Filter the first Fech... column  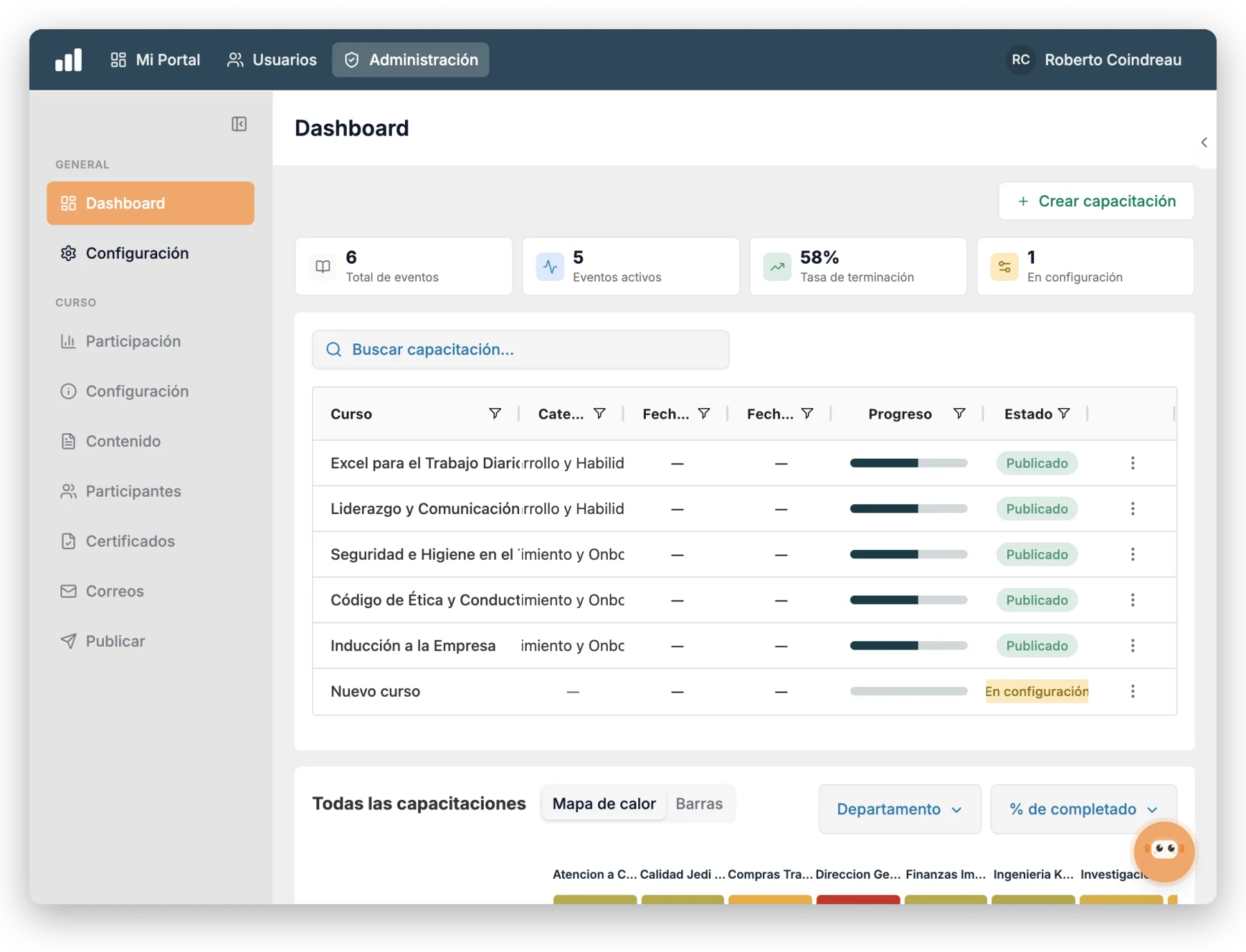(704, 414)
